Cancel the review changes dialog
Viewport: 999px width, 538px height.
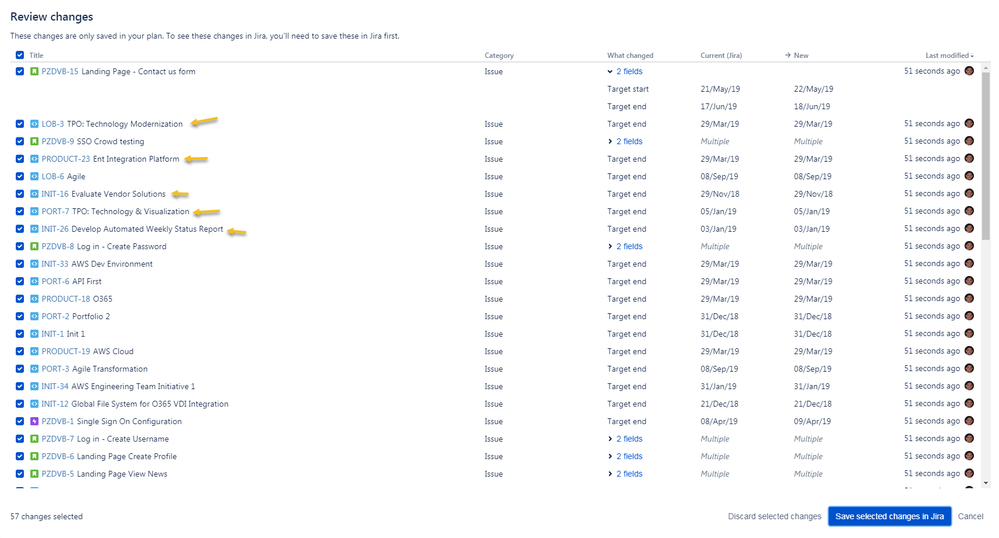[x=970, y=516]
